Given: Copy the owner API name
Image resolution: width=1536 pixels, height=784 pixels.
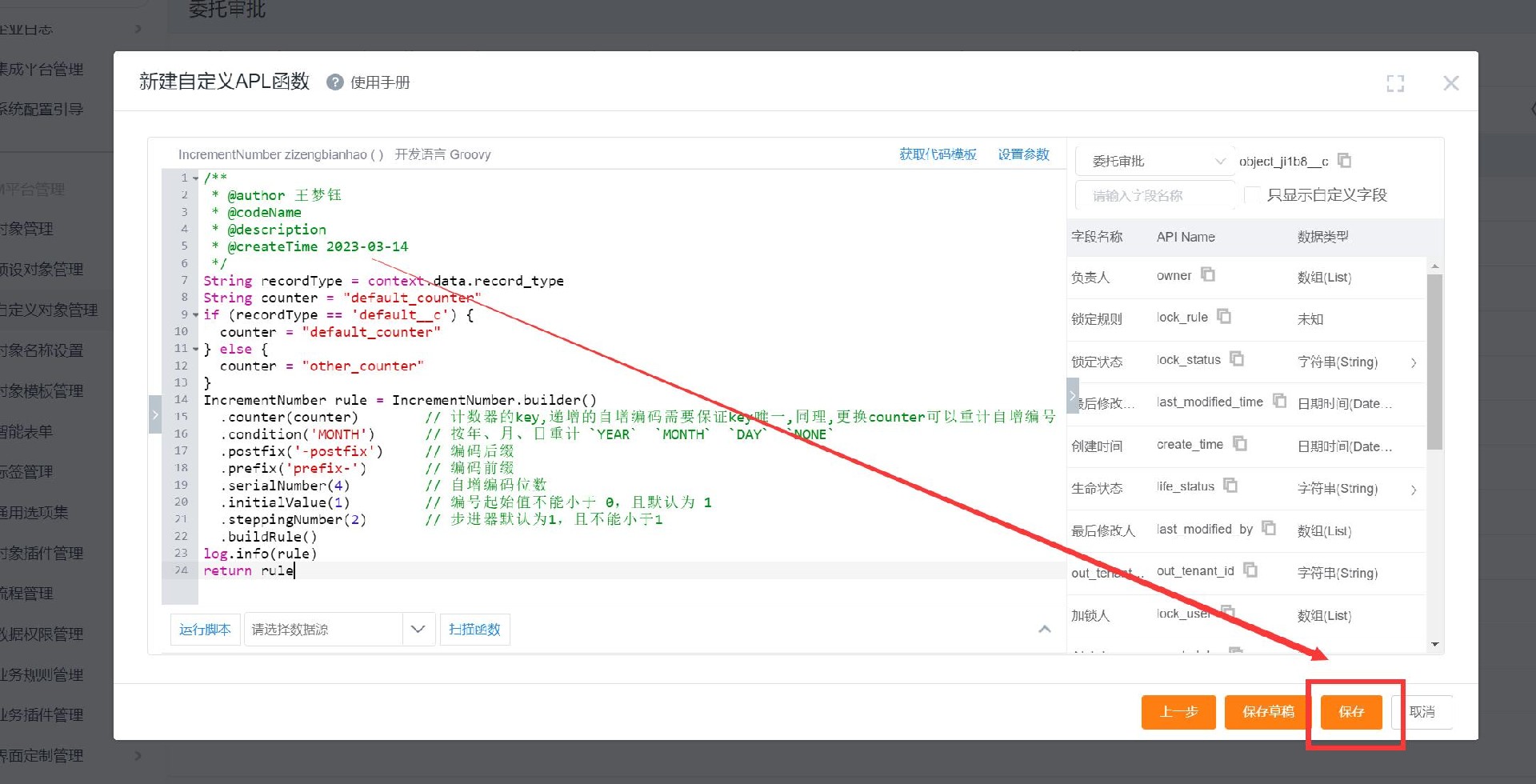Looking at the screenshot, I should (x=1208, y=275).
